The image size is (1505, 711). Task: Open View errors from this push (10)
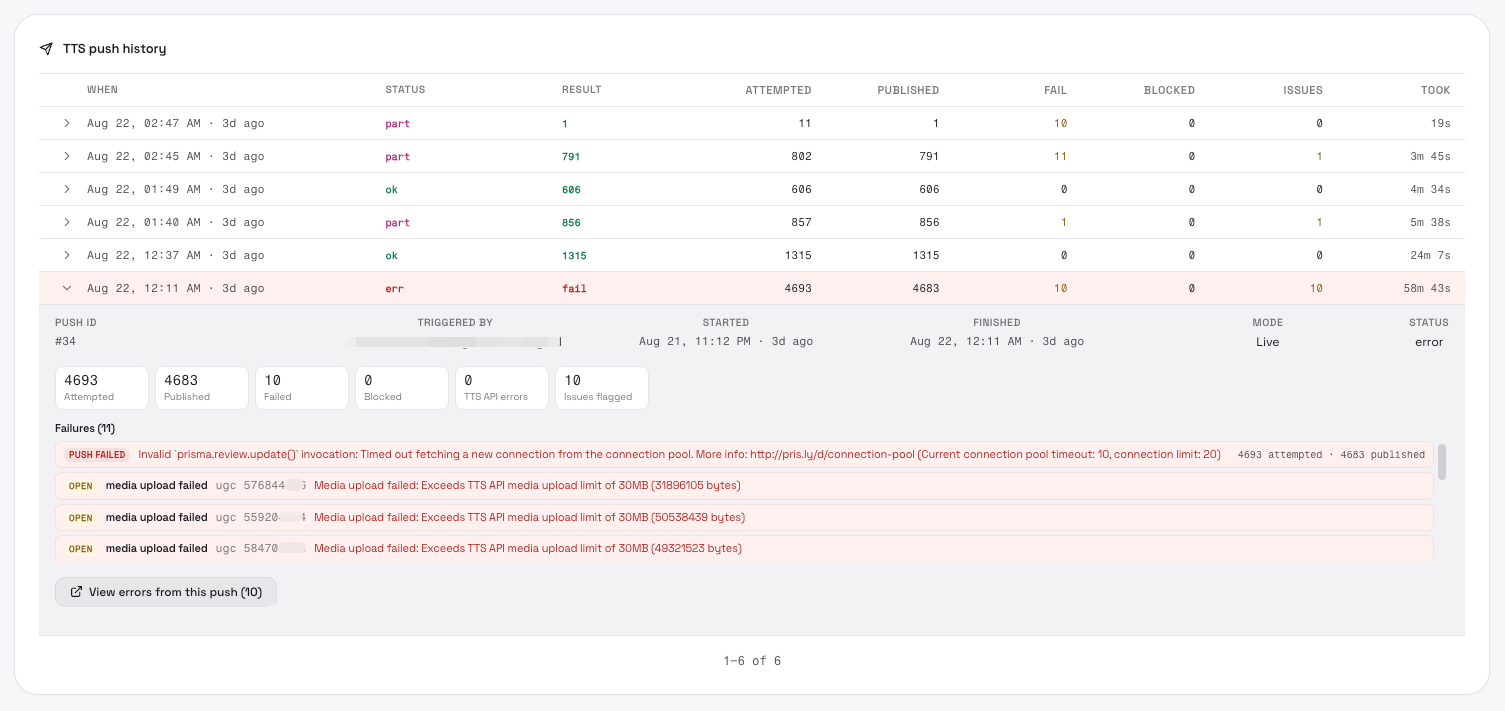click(x=166, y=592)
